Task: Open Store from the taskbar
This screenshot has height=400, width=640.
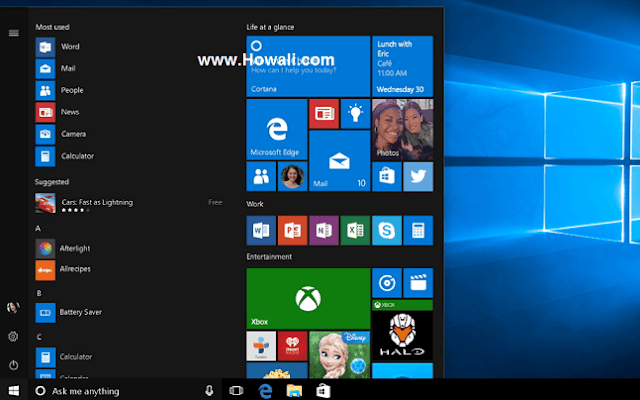Action: pos(323,391)
